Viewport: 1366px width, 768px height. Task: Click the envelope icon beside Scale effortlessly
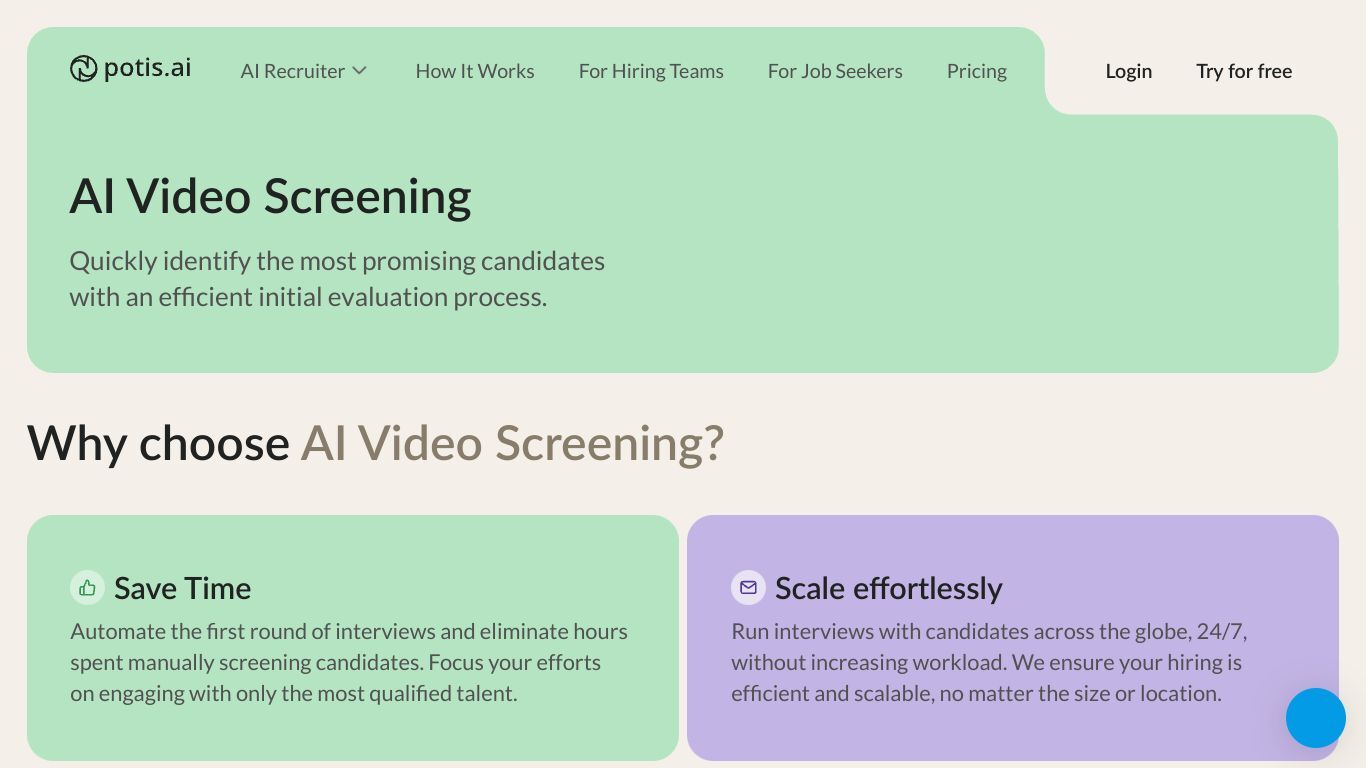click(x=748, y=588)
